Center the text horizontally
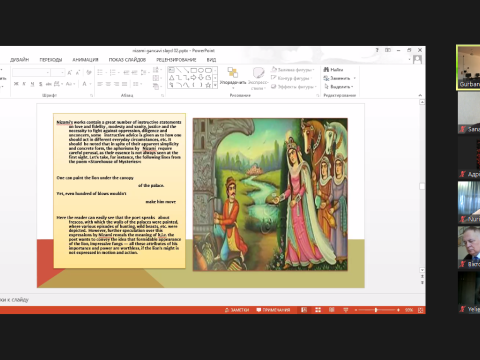Screen dimensions: 480x360 coord(108,84)
